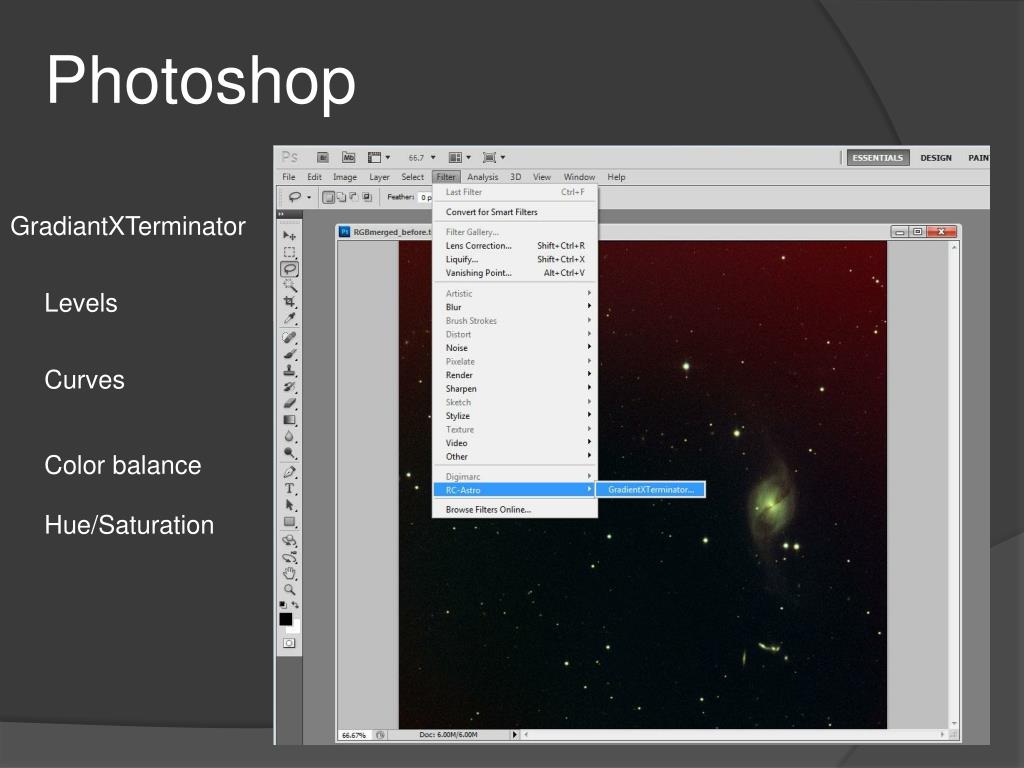
Task: Select the 3D Object Rotate tool
Action: [x=289, y=541]
